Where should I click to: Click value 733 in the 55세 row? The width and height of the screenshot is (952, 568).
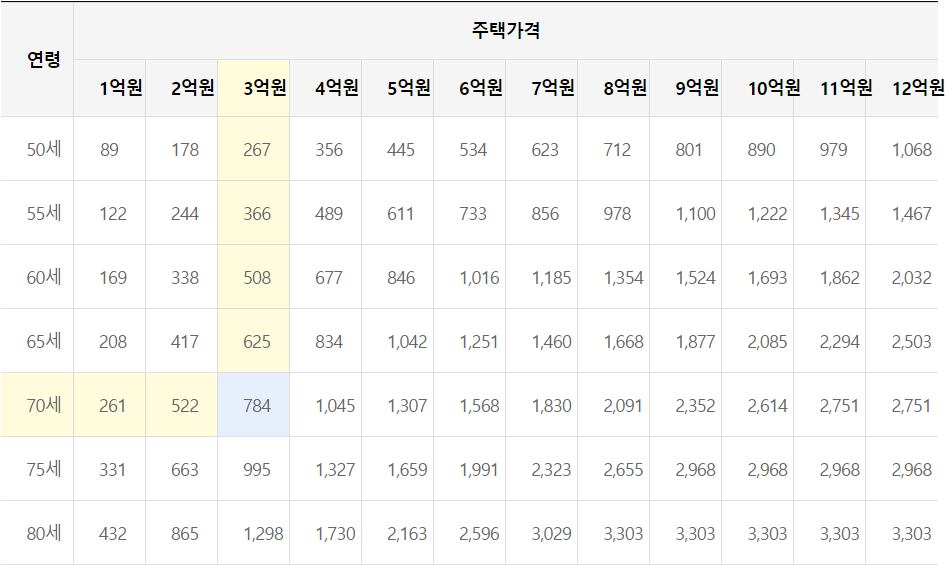473,214
